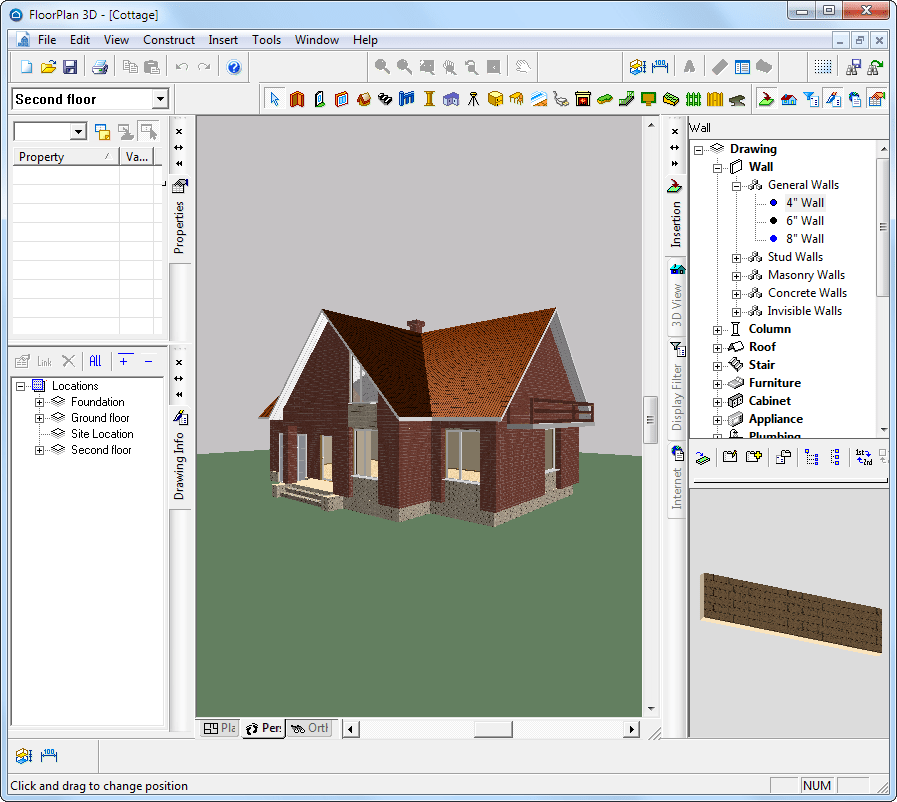Expand the Stud Walls tree node
Screen dimensions: 897x802
(x=736, y=258)
